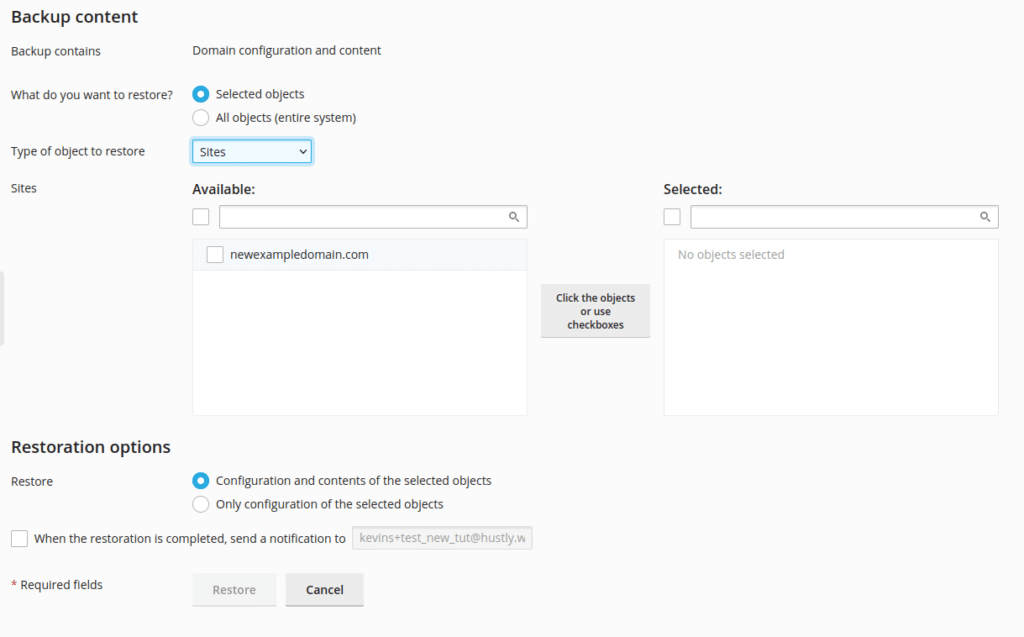Choose "Only configuration of the selected objects"
Viewport: 1024px width, 637px height.
200,503
